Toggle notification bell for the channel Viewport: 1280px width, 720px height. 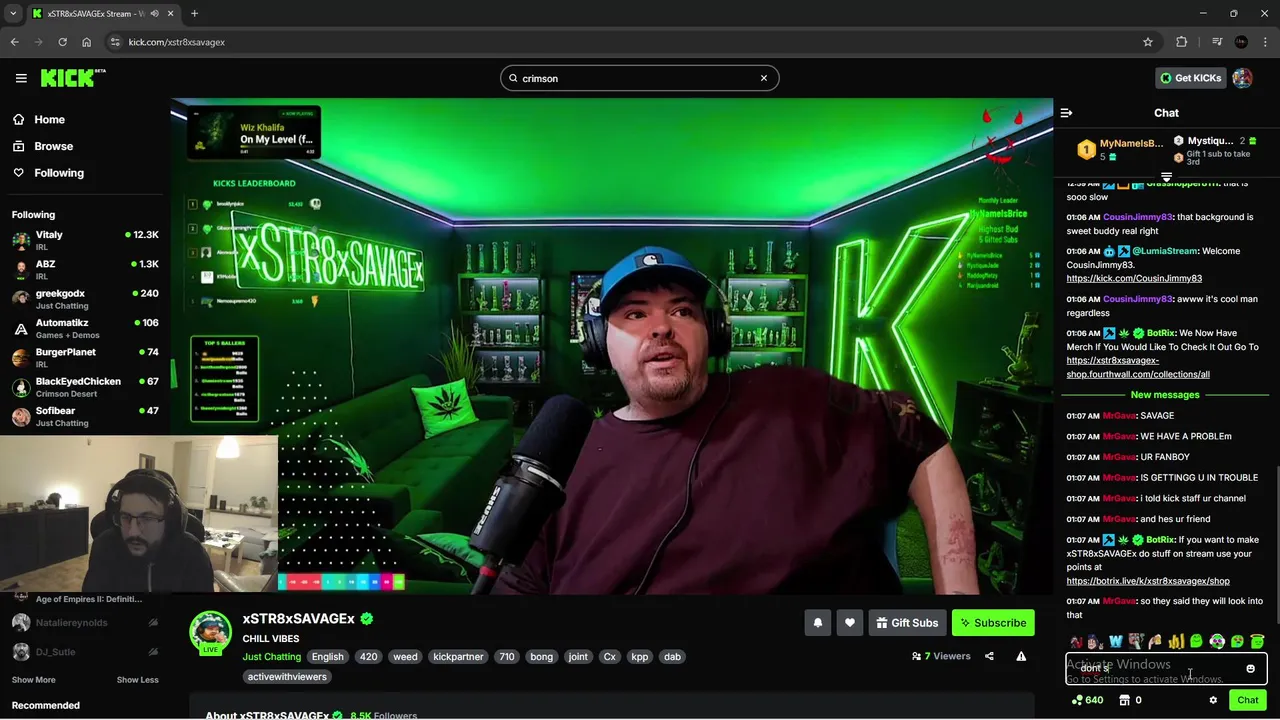pos(817,623)
